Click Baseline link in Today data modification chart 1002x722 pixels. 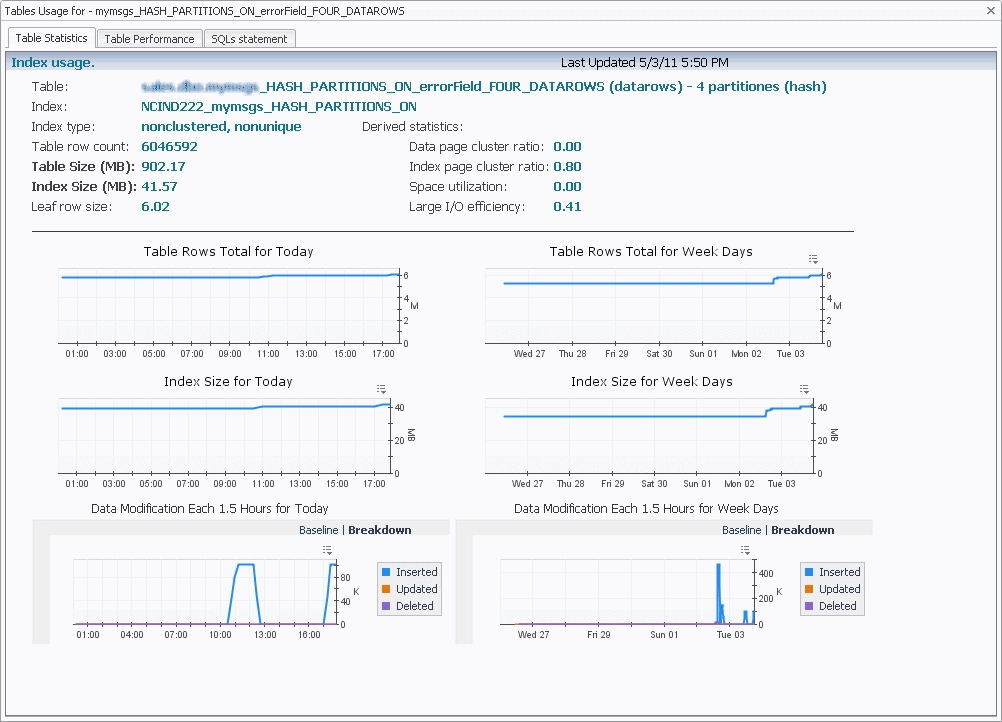coord(319,530)
